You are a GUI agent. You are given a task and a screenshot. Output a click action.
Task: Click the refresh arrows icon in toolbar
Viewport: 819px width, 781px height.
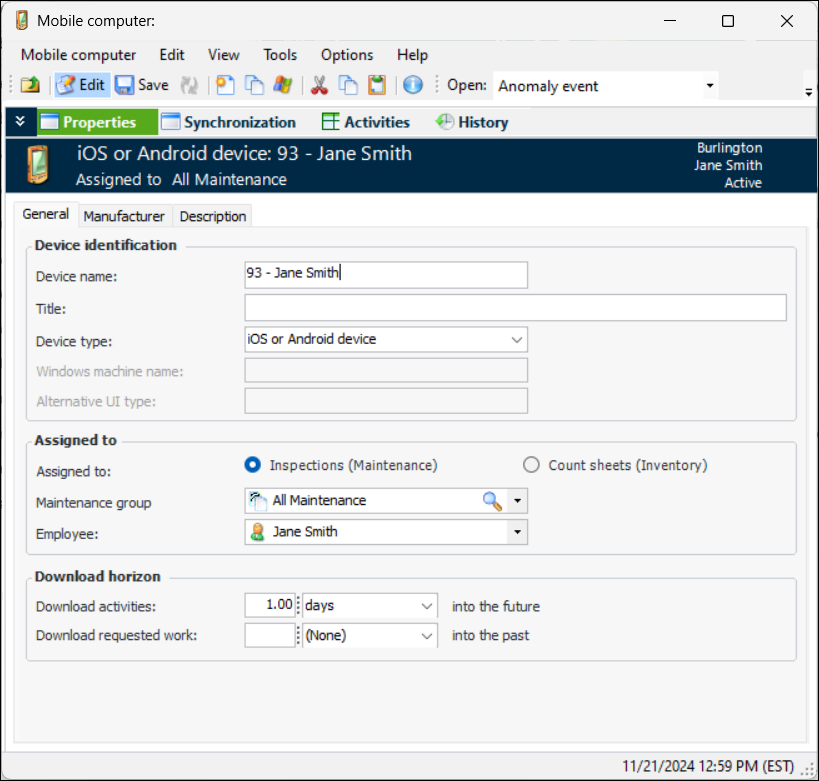pyautogui.click(x=190, y=85)
